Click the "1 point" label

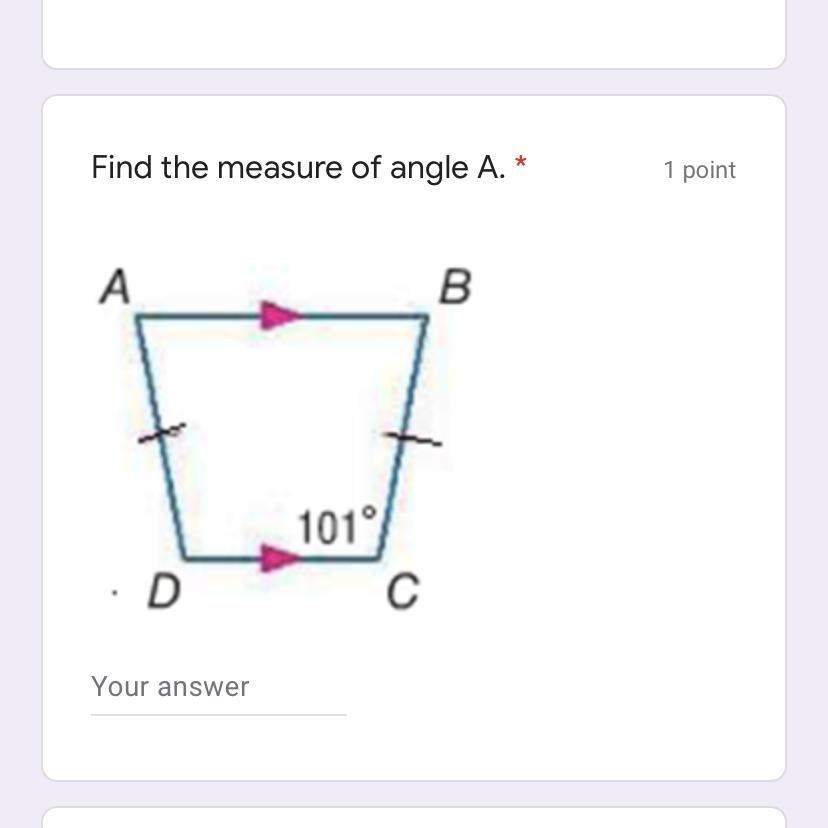(x=699, y=170)
